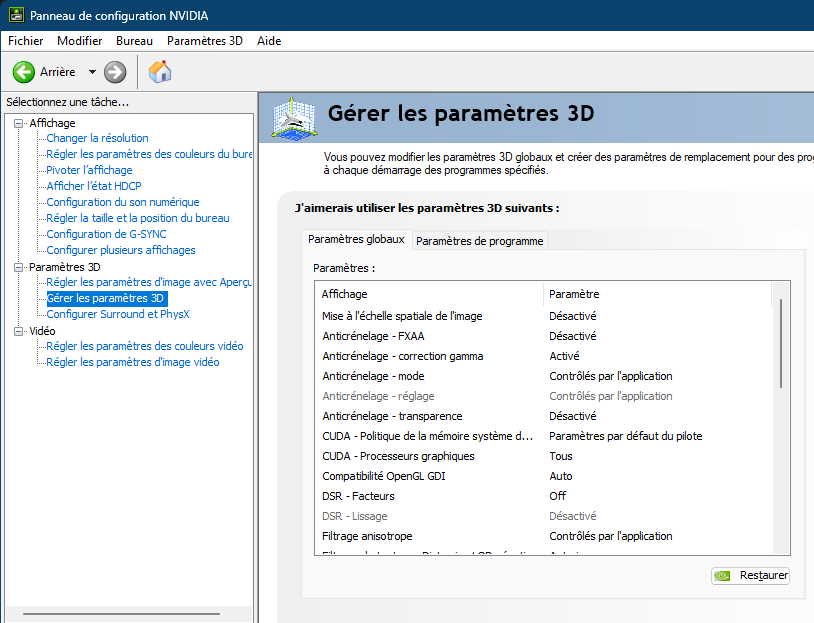Open Configurer Surround et PhysX link
Viewport: 814px width, 623px height.
point(118,314)
